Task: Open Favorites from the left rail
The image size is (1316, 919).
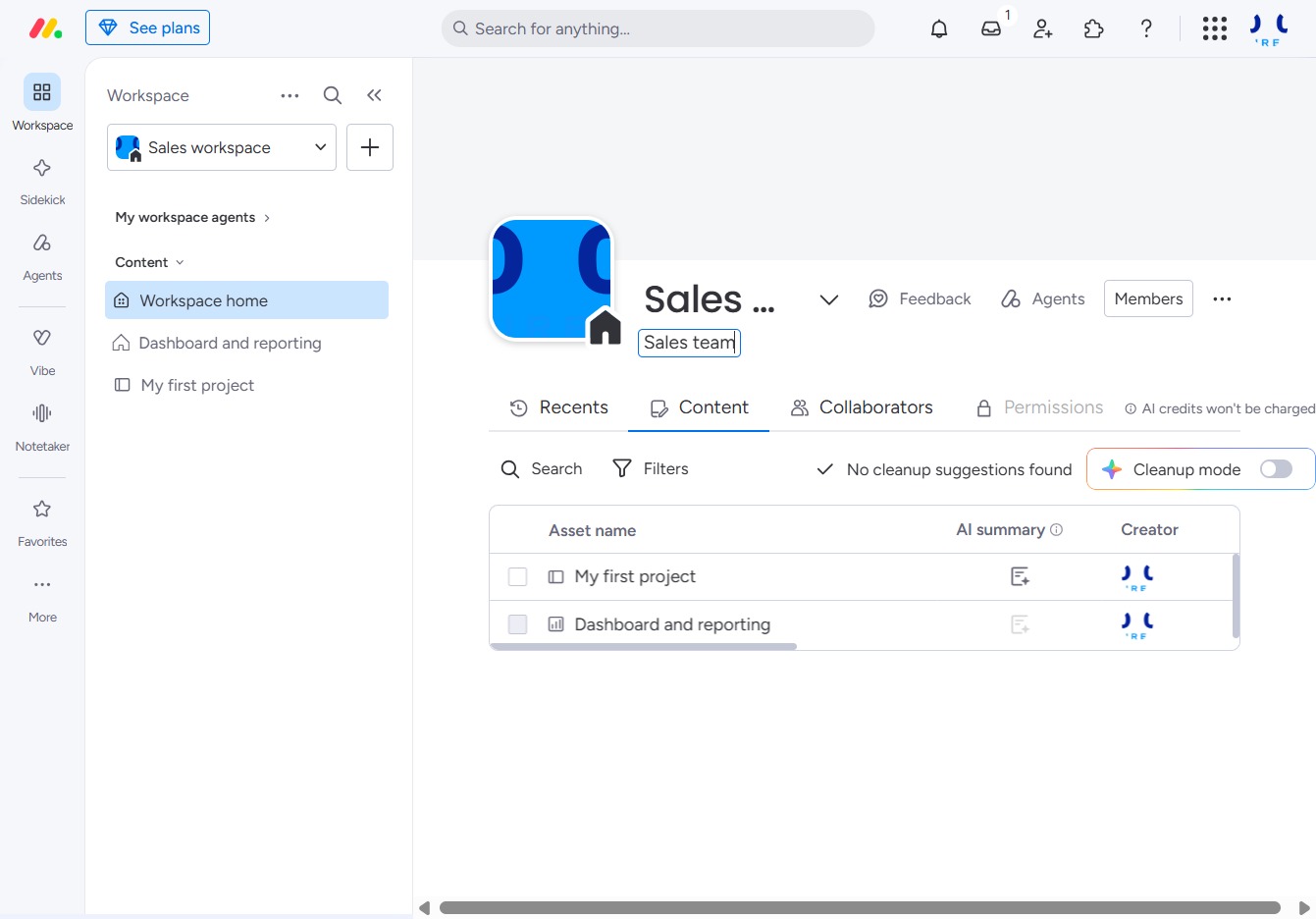Action: [42, 521]
